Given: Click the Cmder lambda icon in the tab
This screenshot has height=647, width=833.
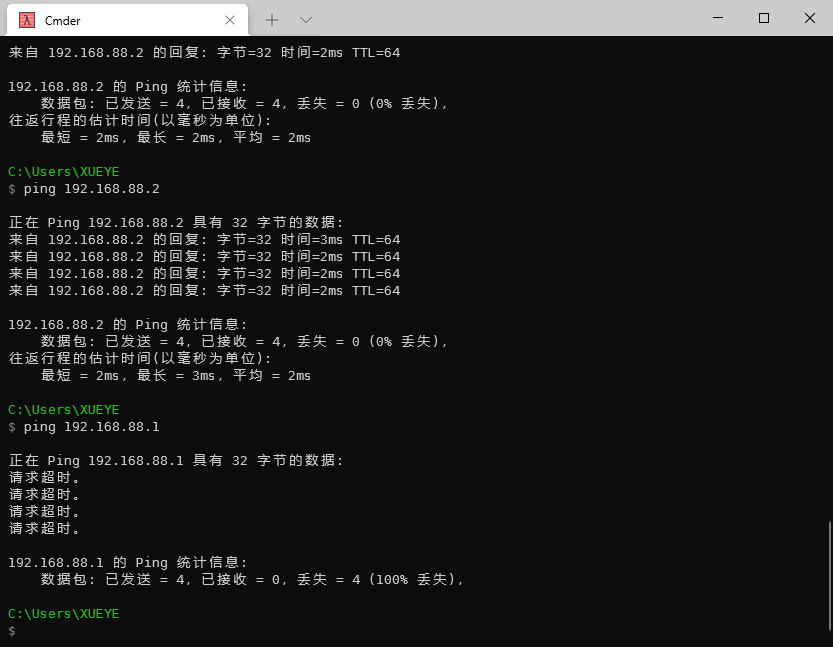Looking at the screenshot, I should [27, 20].
